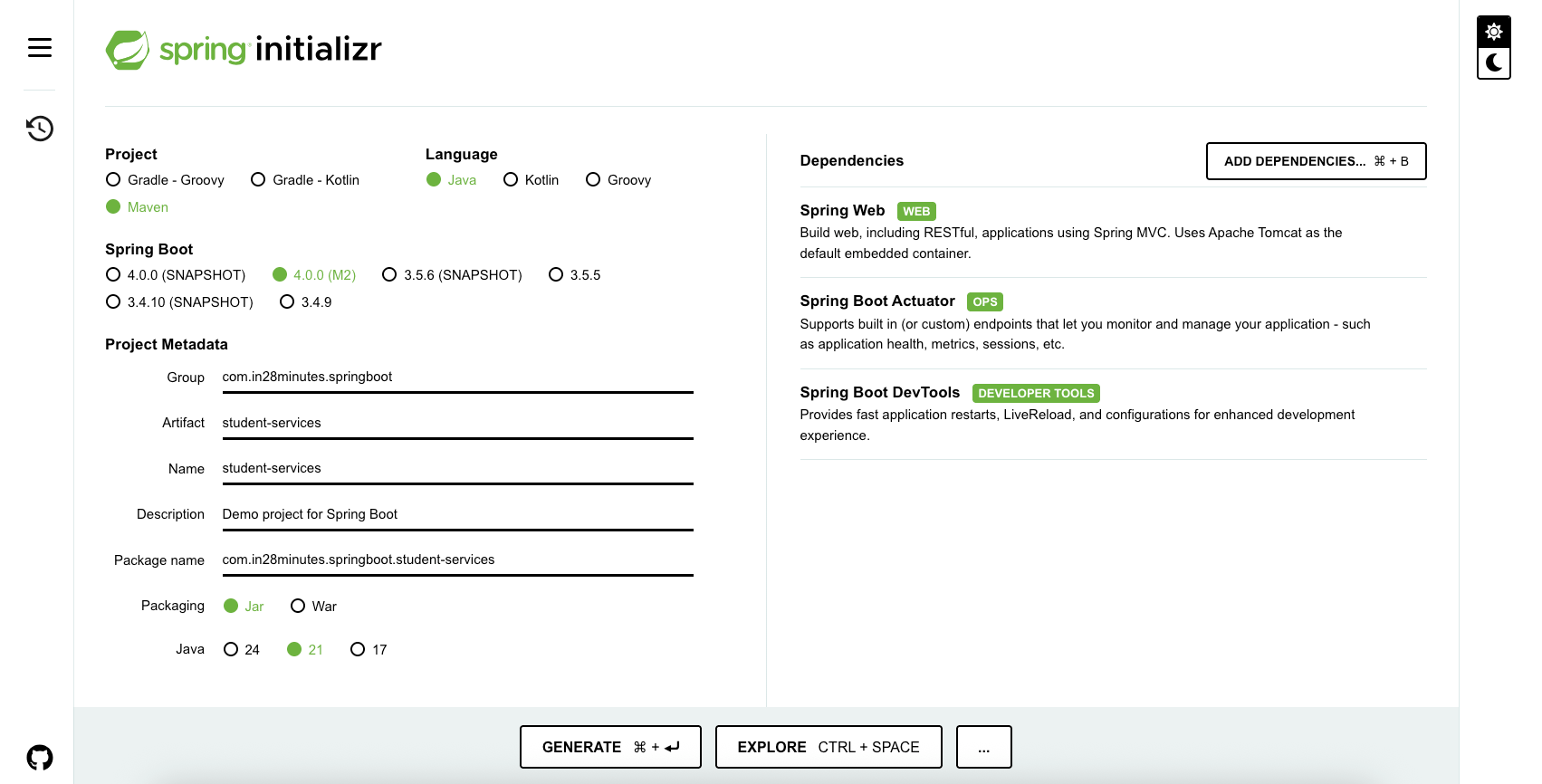This screenshot has height=784, width=1542.
Task: Open the Add Dependencies dialog
Action: pyautogui.click(x=1316, y=161)
